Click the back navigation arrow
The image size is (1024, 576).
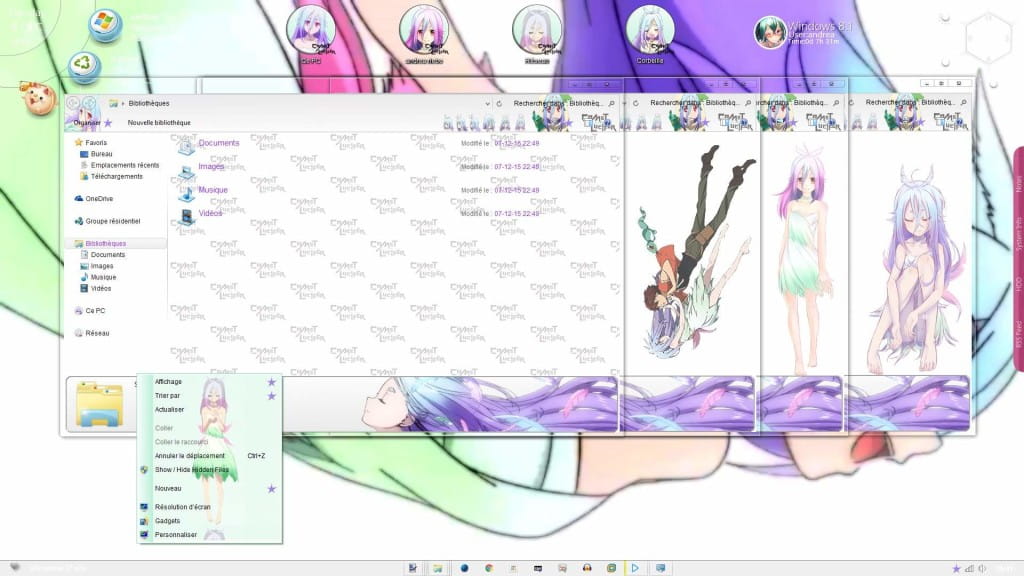[x=72, y=103]
